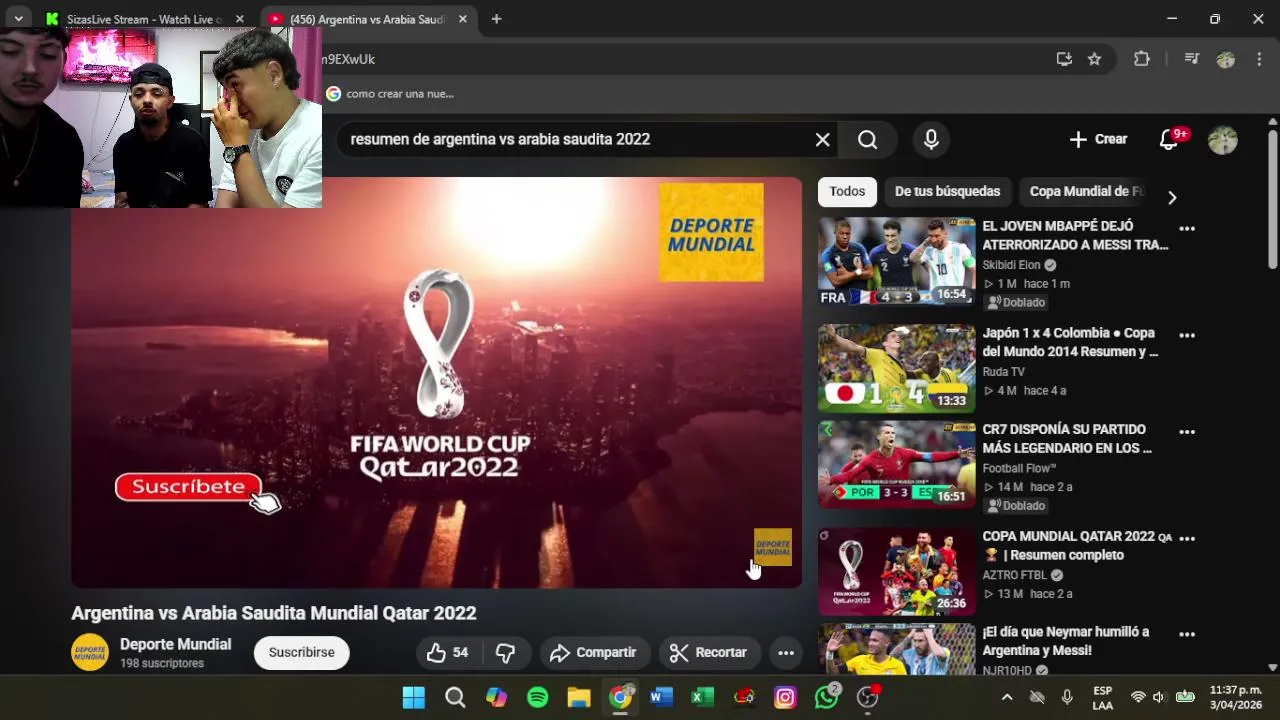Open Mbappé vs Messi video thumbnail
The height and width of the screenshot is (720, 1280).
[897, 261]
